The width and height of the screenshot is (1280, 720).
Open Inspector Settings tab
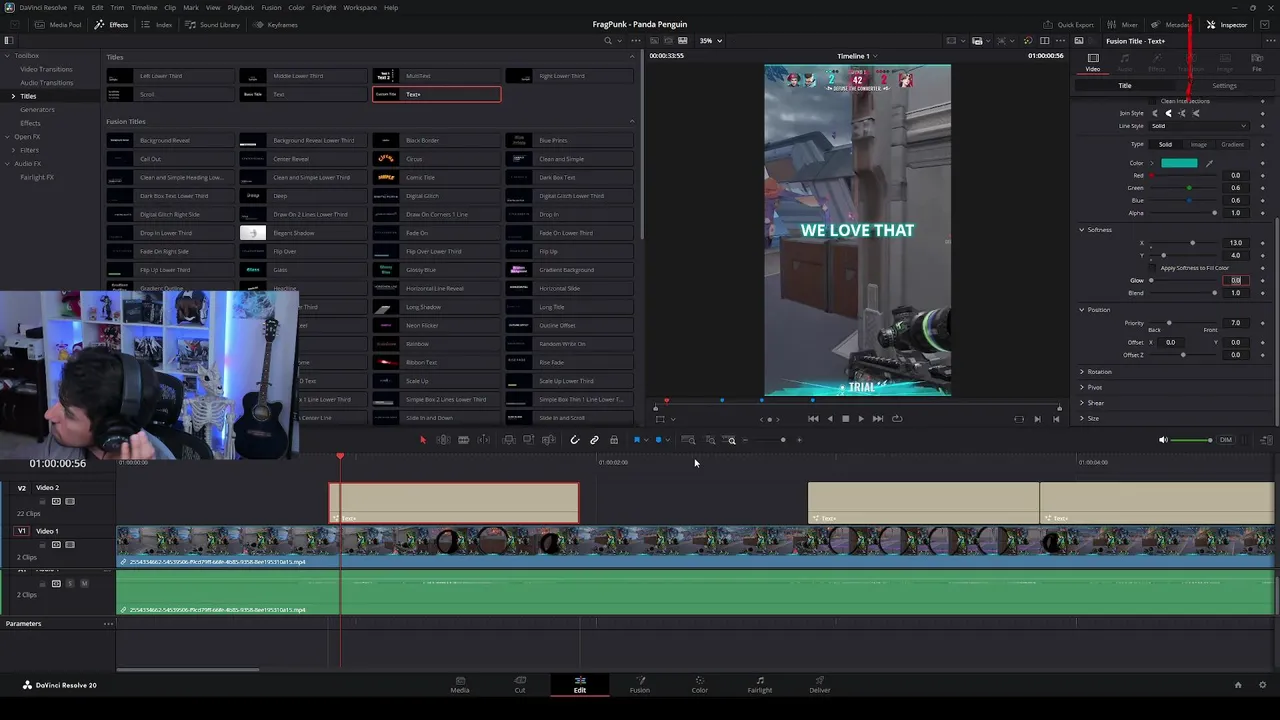point(1224,86)
